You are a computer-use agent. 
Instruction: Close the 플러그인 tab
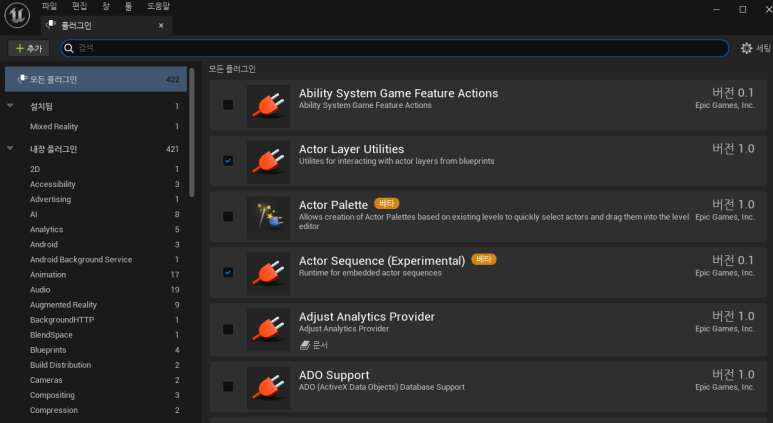pyautogui.click(x=161, y=25)
